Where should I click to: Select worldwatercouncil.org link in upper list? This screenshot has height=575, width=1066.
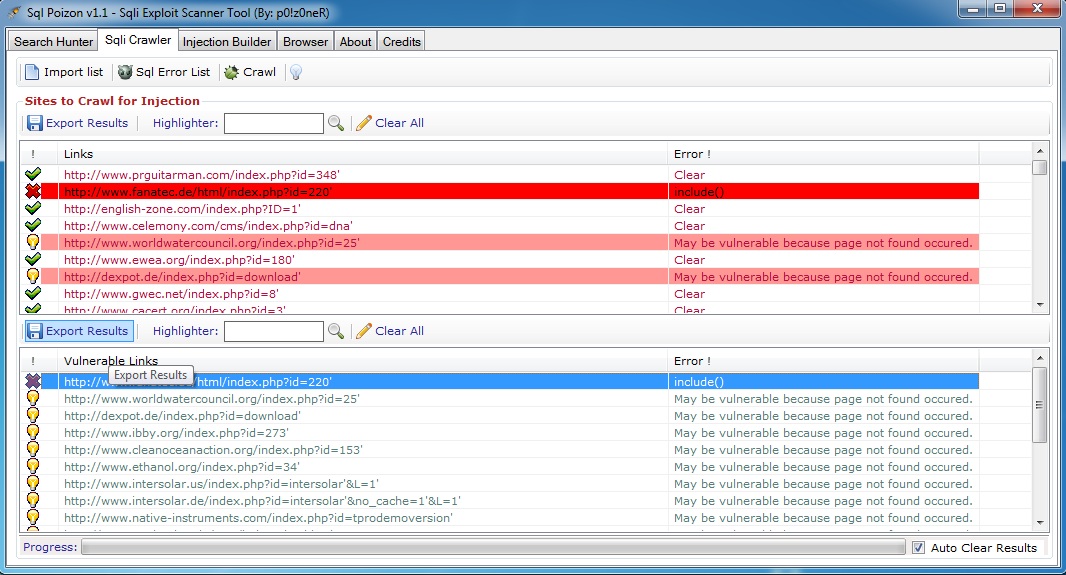coord(211,243)
